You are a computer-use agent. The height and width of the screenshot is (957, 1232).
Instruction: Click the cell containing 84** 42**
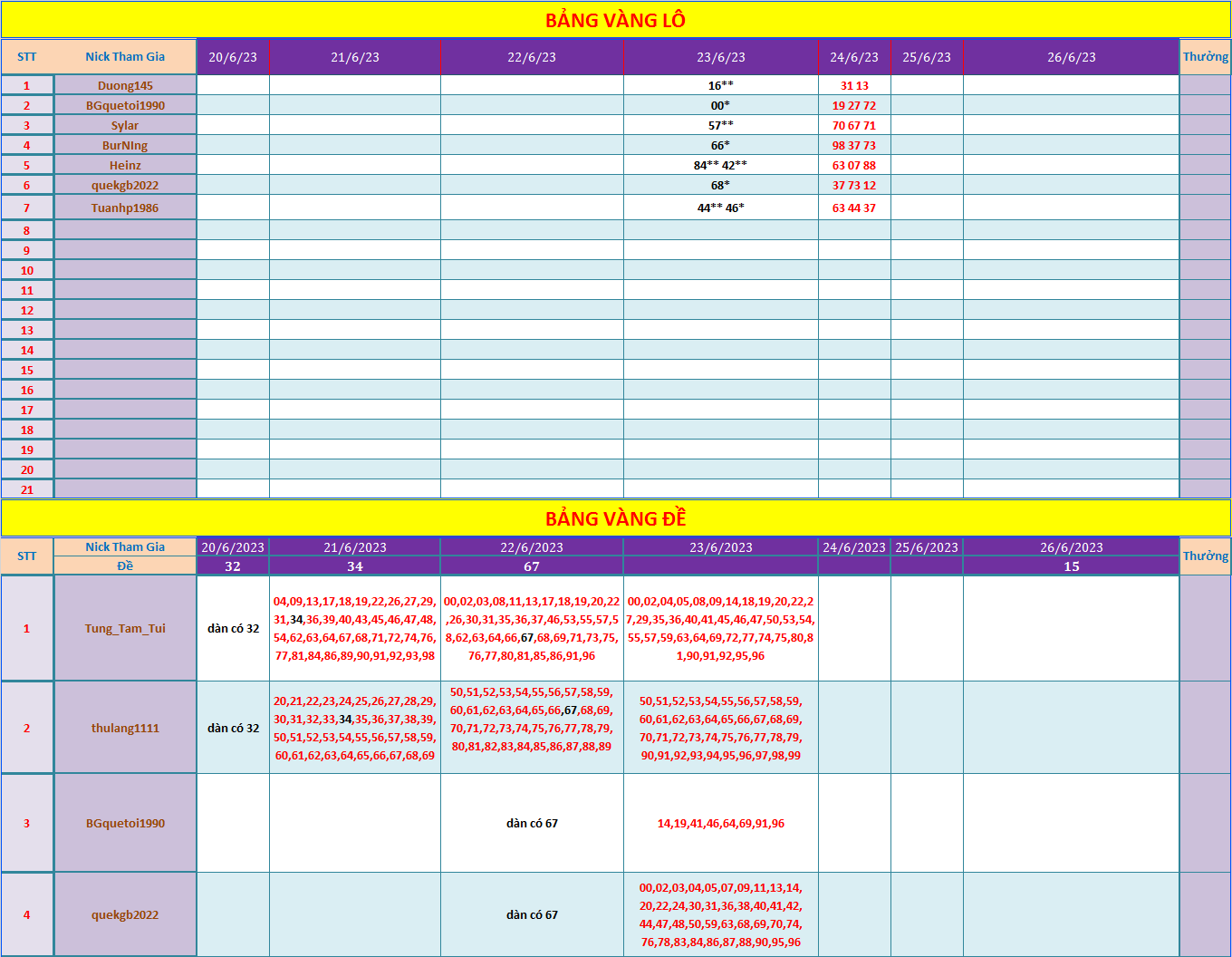pos(720,165)
